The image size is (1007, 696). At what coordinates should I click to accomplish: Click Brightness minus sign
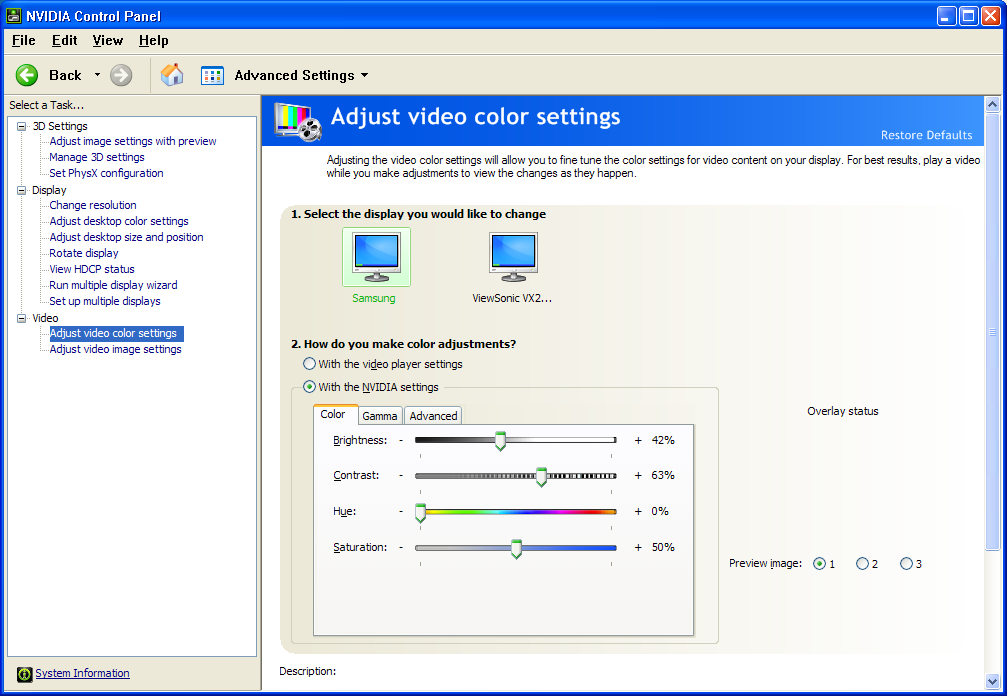401,440
